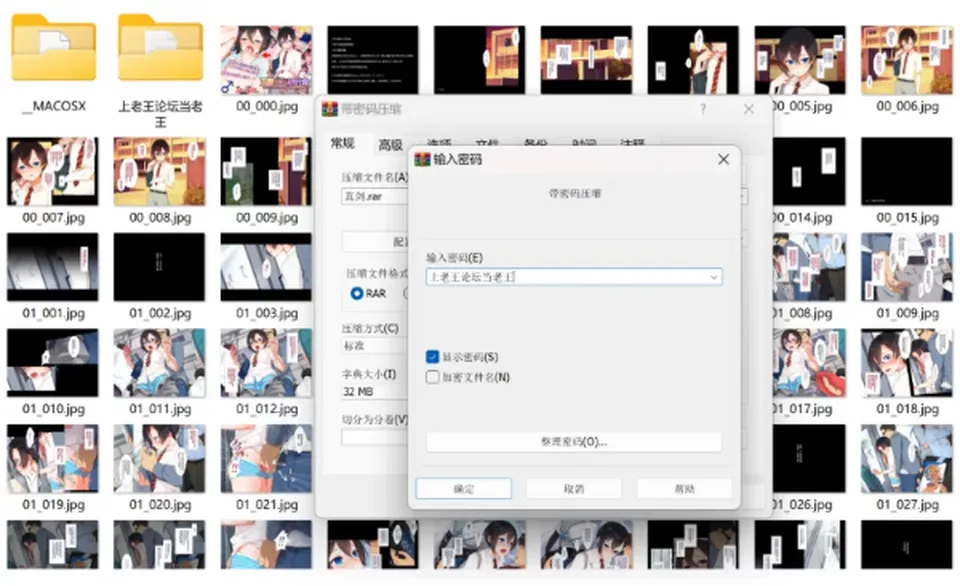
Task: Close the 输入密码 dialog
Action: coord(724,159)
